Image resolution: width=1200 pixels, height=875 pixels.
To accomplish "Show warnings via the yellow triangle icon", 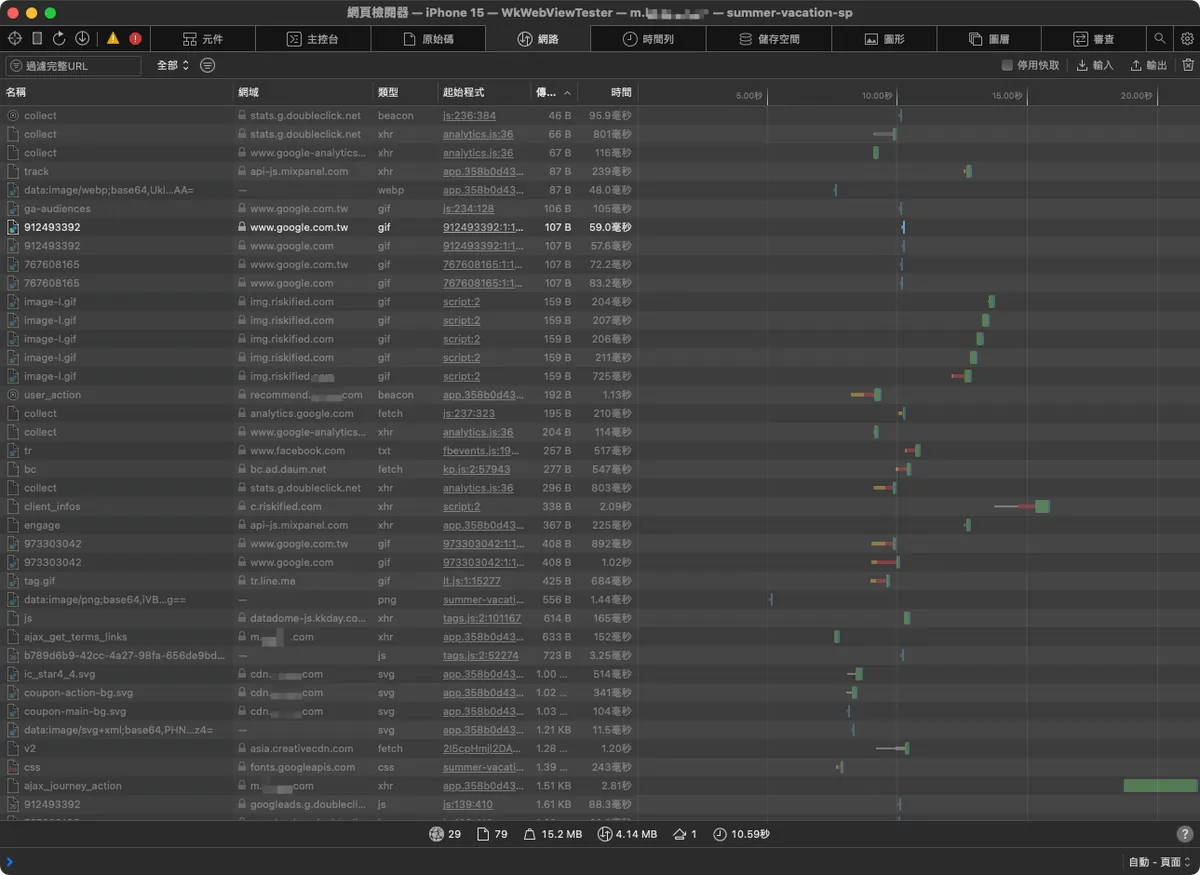I will tap(113, 39).
